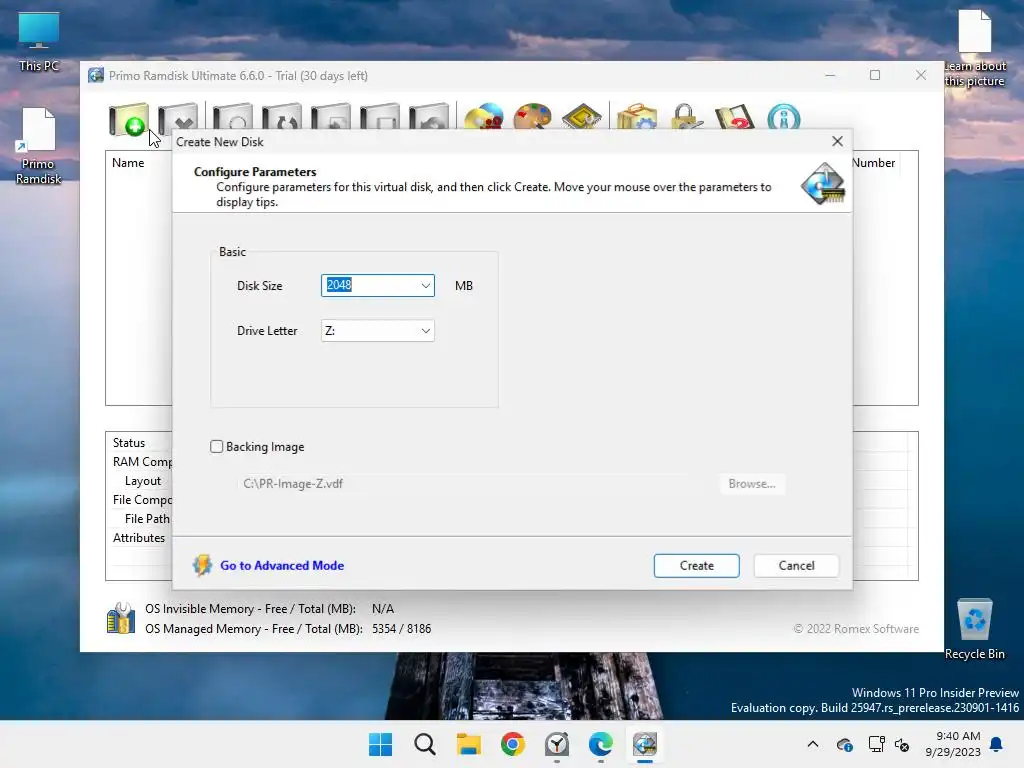Click the greyed Remove Disk toolbar icon with X
Screen dimensions: 1024x768
coord(178,118)
